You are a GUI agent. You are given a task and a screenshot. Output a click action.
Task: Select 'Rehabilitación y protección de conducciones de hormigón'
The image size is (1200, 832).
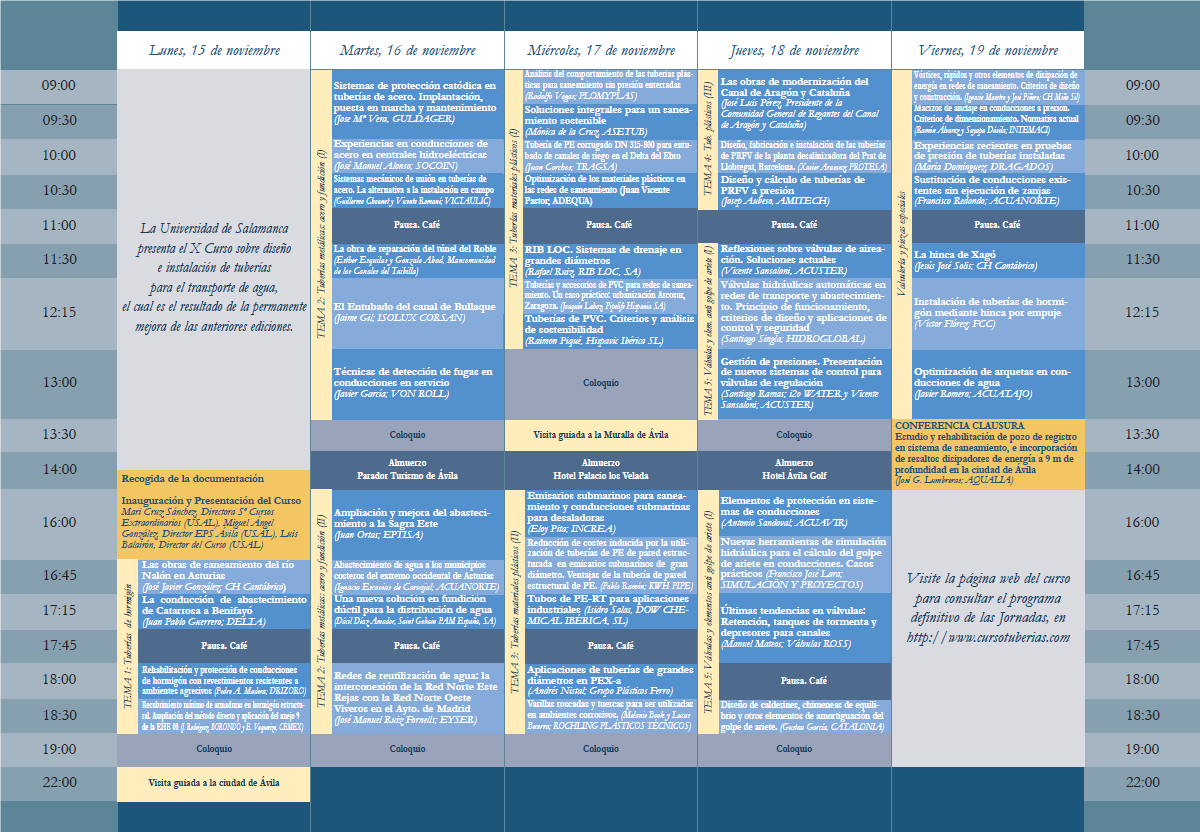click(223, 681)
